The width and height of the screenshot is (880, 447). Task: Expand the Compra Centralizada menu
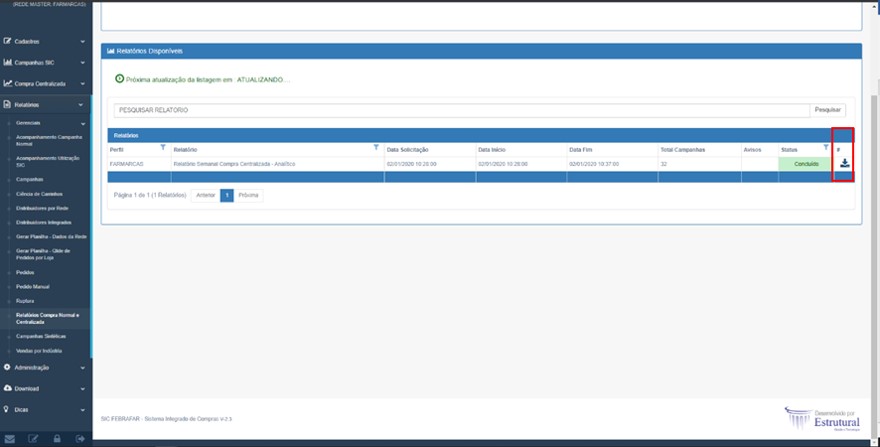coord(44,83)
